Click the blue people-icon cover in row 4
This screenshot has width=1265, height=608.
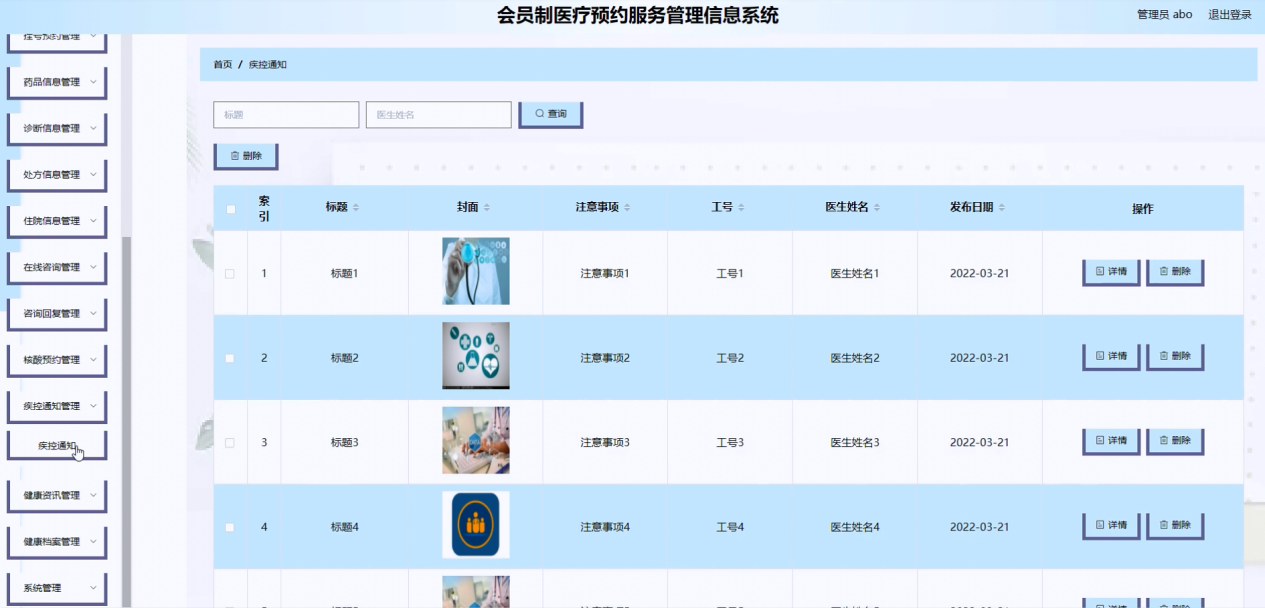click(x=476, y=525)
